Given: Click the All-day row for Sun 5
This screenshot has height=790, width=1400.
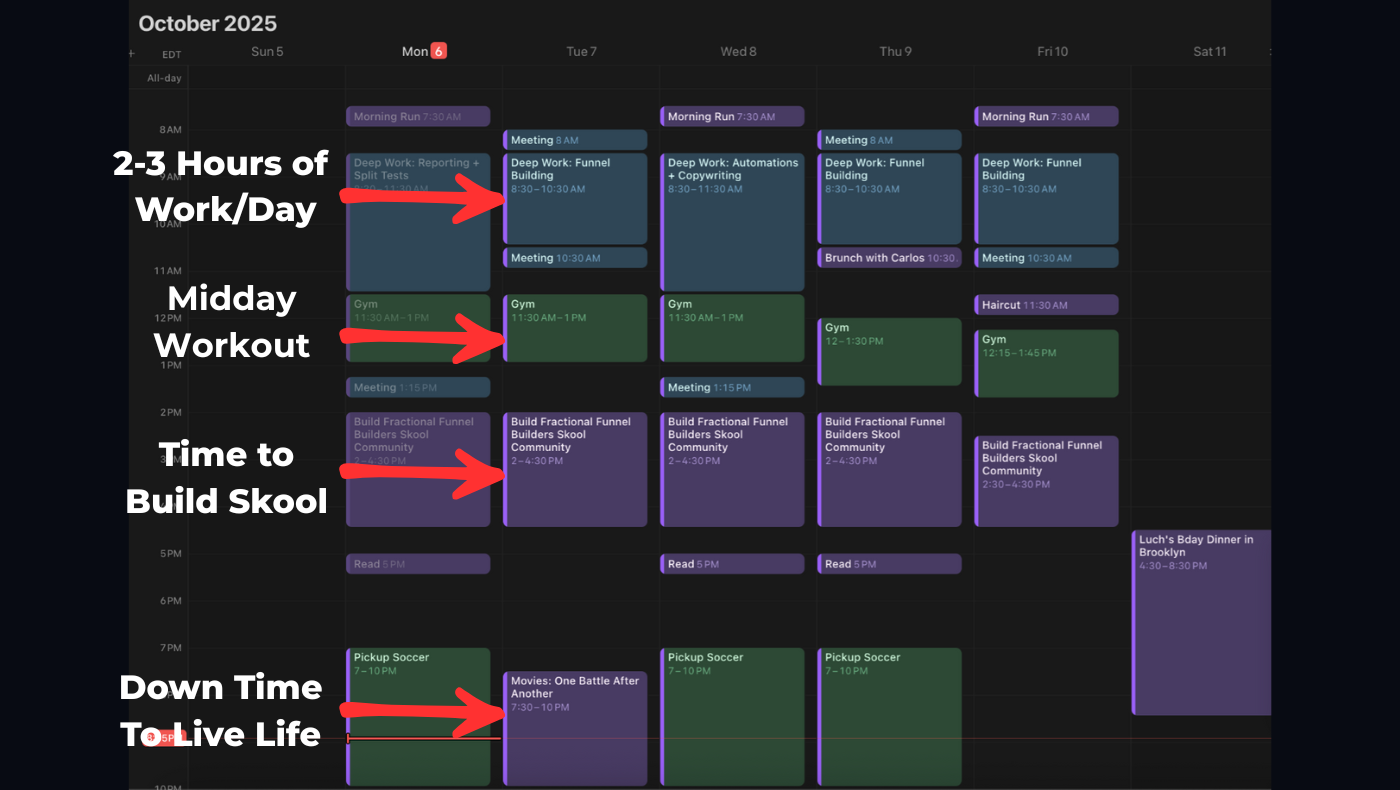Looking at the screenshot, I should point(267,78).
